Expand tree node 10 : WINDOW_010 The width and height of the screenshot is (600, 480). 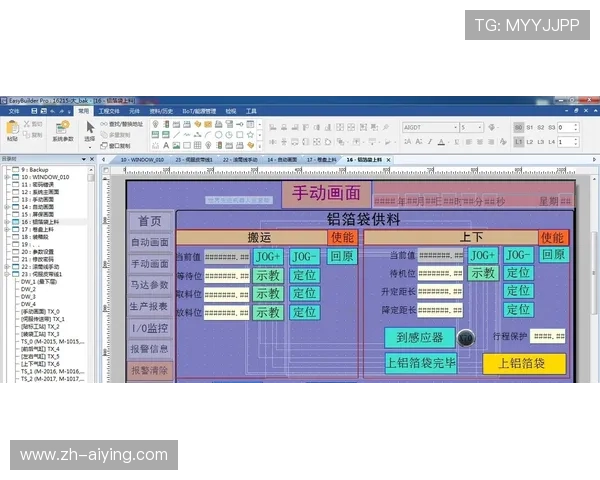[x=7, y=177]
